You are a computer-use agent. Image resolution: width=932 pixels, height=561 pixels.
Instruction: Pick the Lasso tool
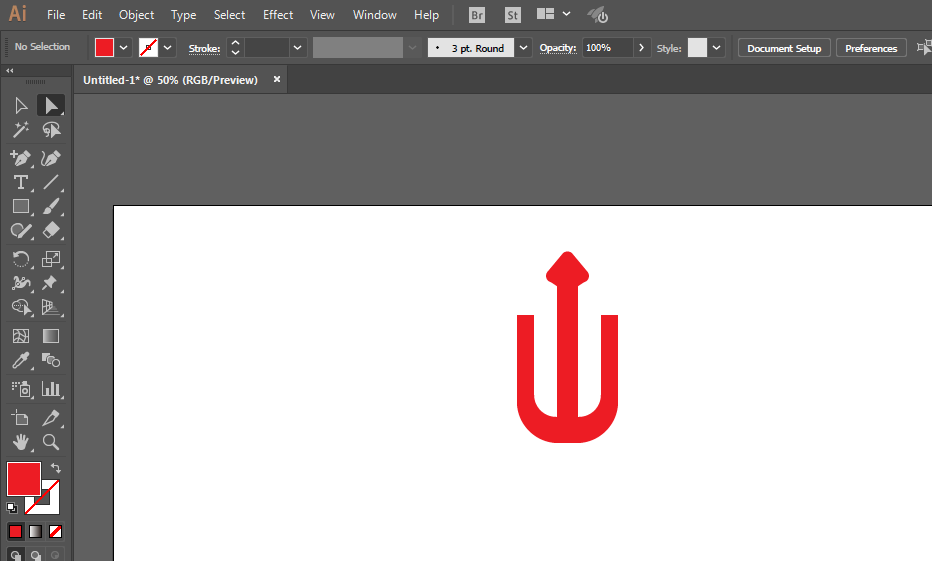pyautogui.click(x=51, y=130)
